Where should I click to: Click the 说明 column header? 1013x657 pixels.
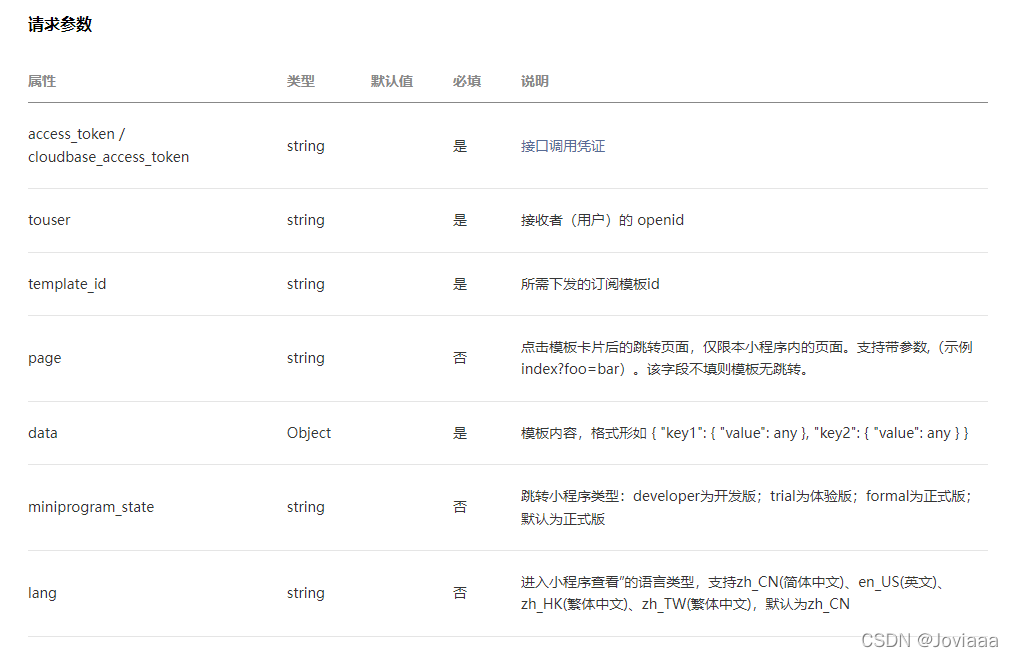535,81
